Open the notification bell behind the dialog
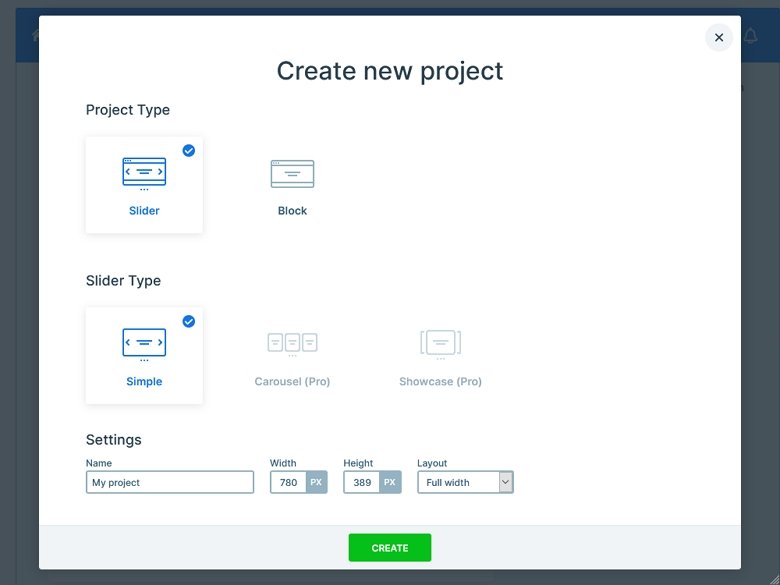 [751, 35]
